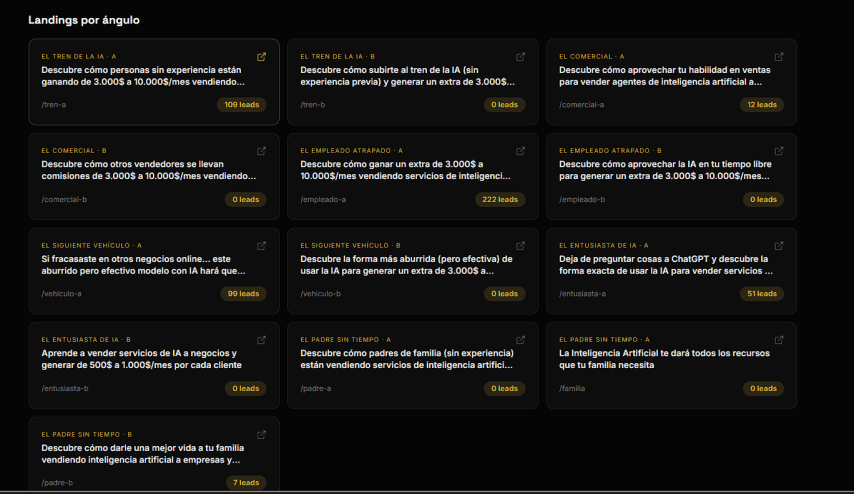Open headline 'Descubre cómo aprovechar la IA en tu tiempo libre'
Screen dimensions: 854x494
click(665, 170)
